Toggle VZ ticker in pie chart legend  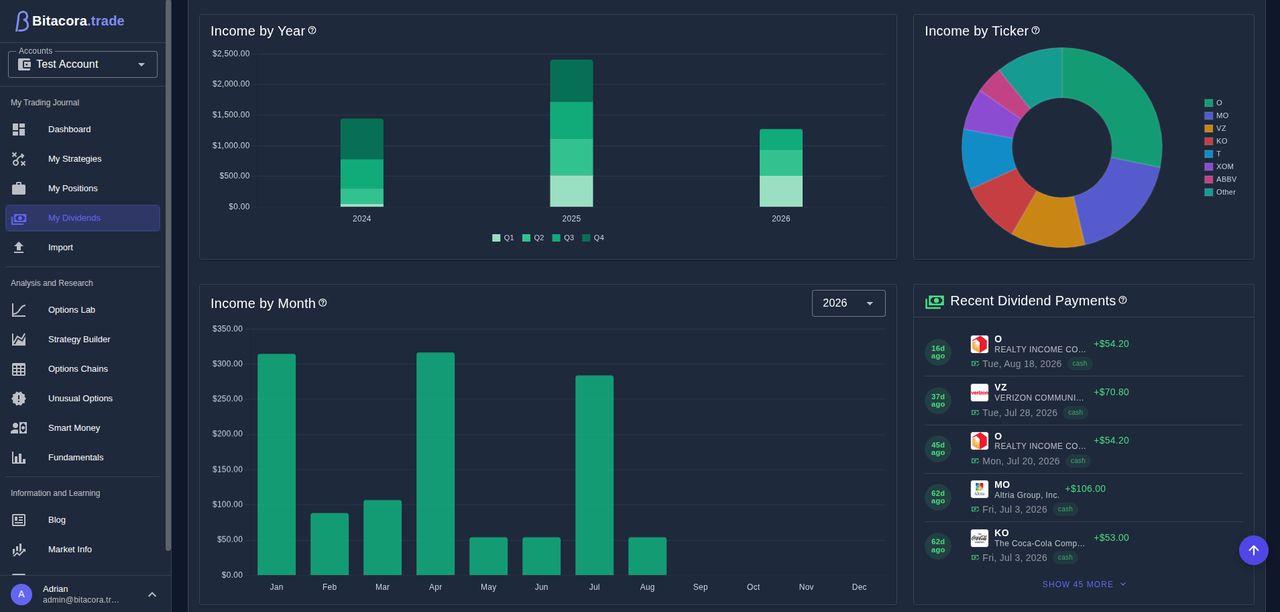coord(1215,128)
